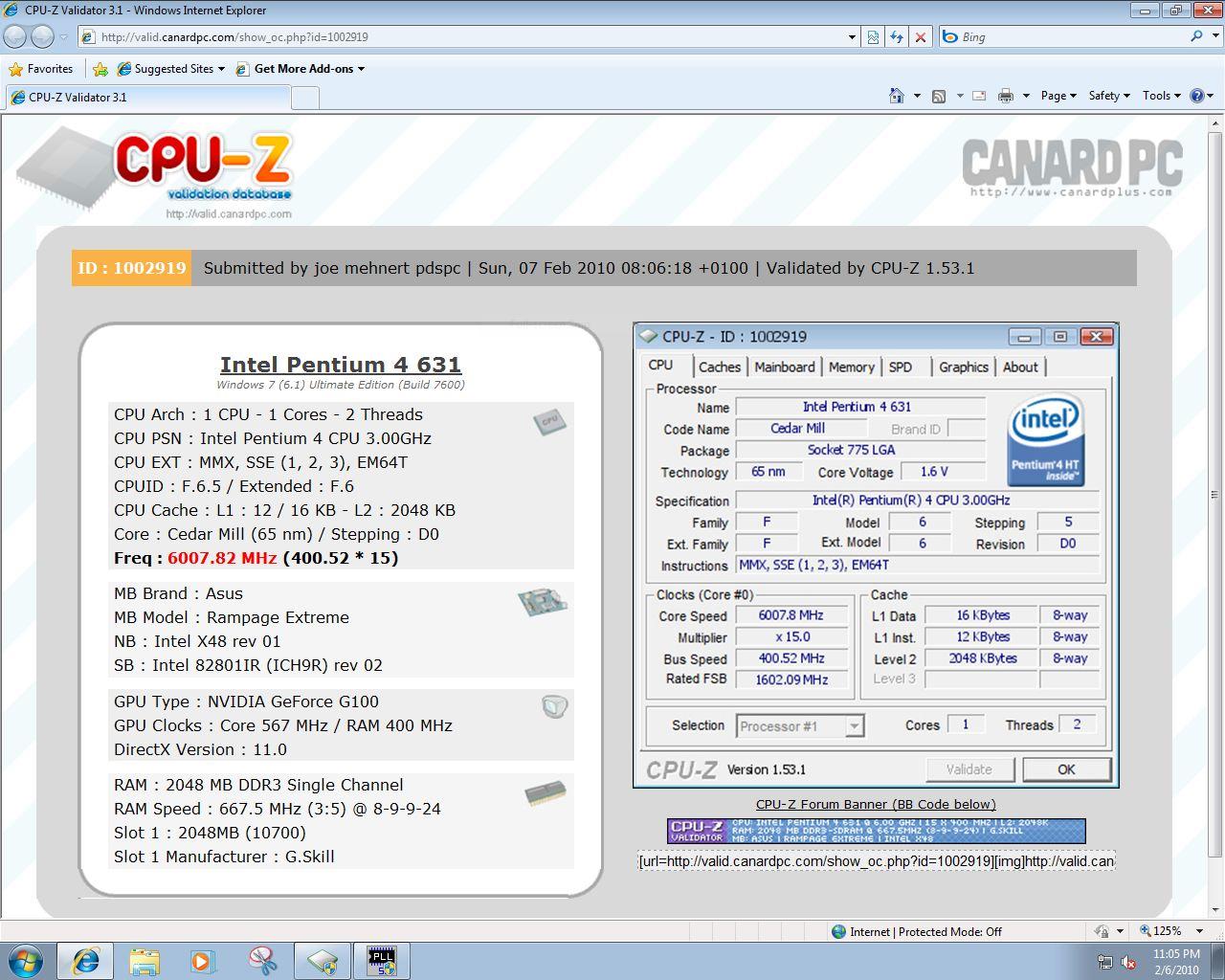The height and width of the screenshot is (980, 1225).
Task: Click the Internet zone globe icon
Action: [x=839, y=931]
